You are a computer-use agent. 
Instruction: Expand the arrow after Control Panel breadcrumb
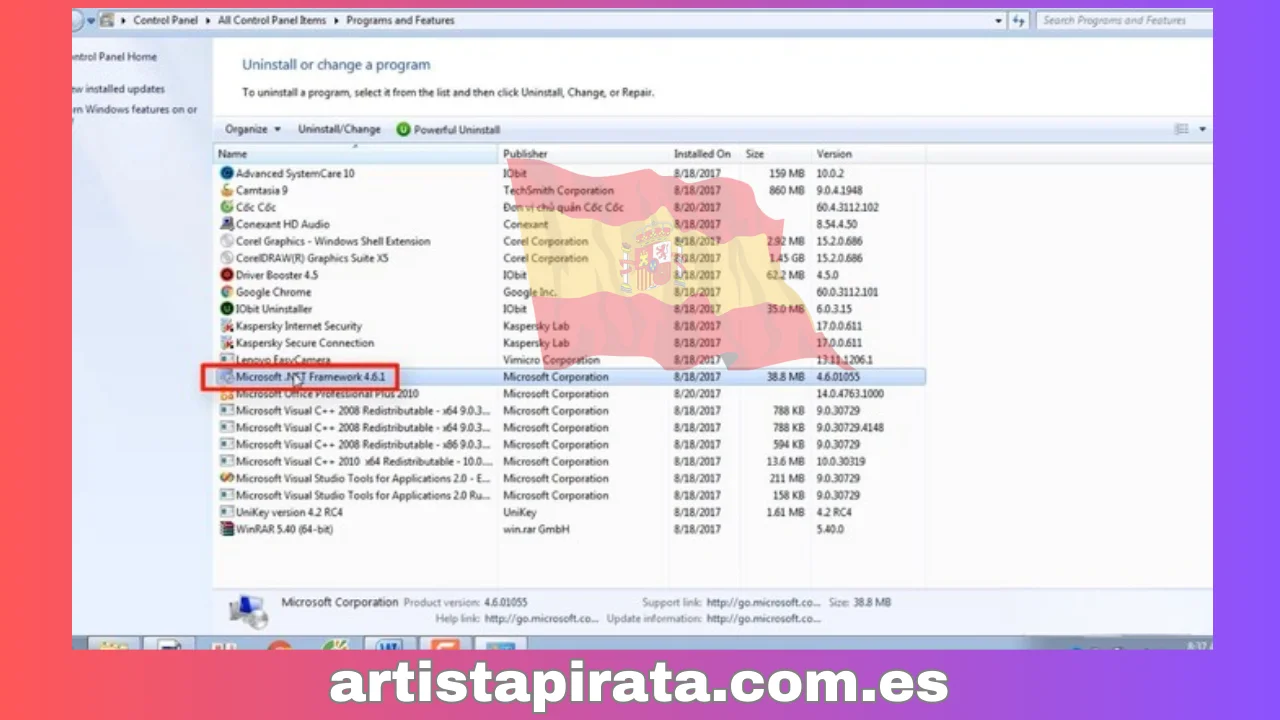coord(209,20)
